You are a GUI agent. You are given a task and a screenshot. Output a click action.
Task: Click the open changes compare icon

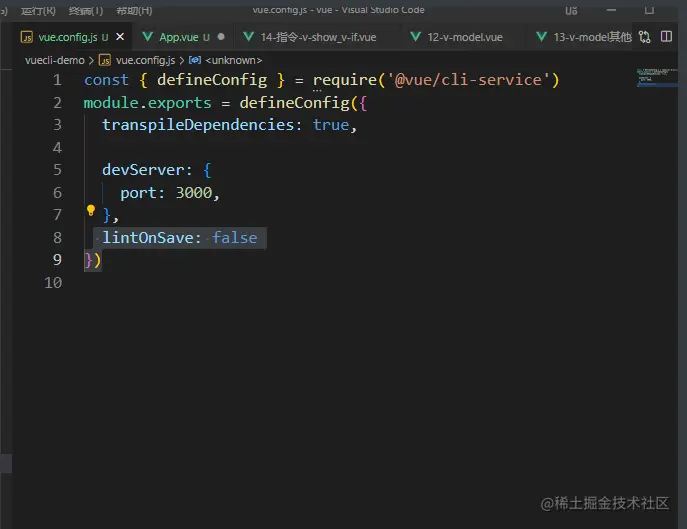click(x=645, y=37)
